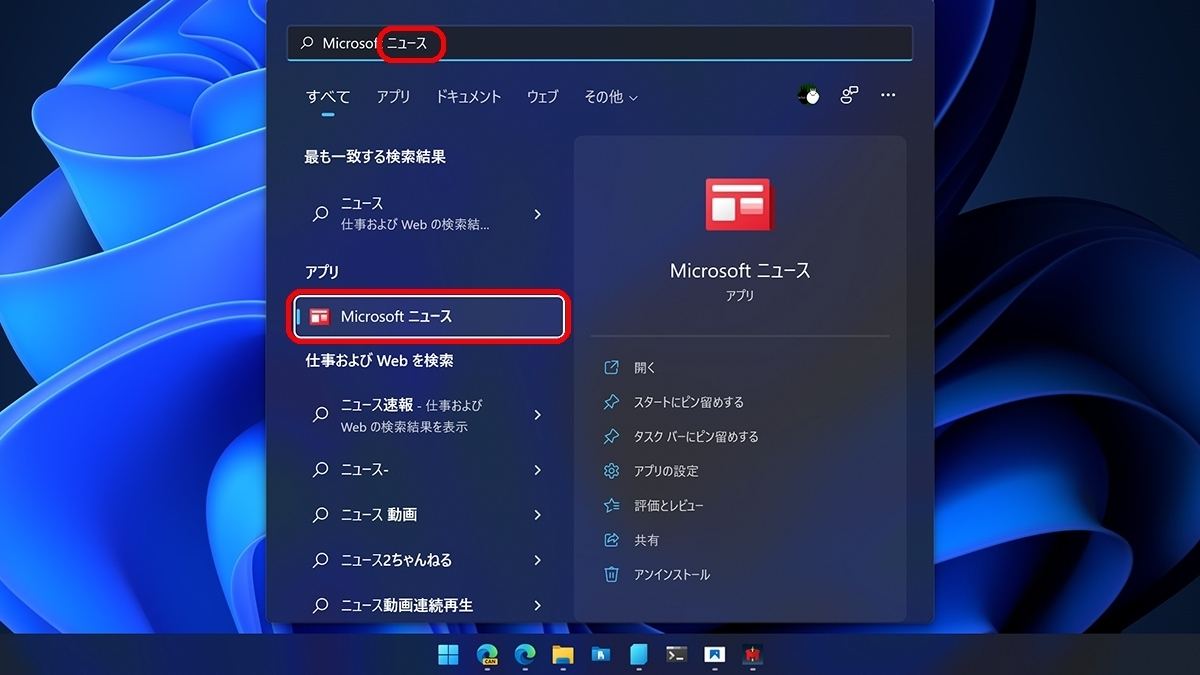Open the Windows Start button in taskbar
Image resolution: width=1200 pixels, height=675 pixels.
[448, 655]
